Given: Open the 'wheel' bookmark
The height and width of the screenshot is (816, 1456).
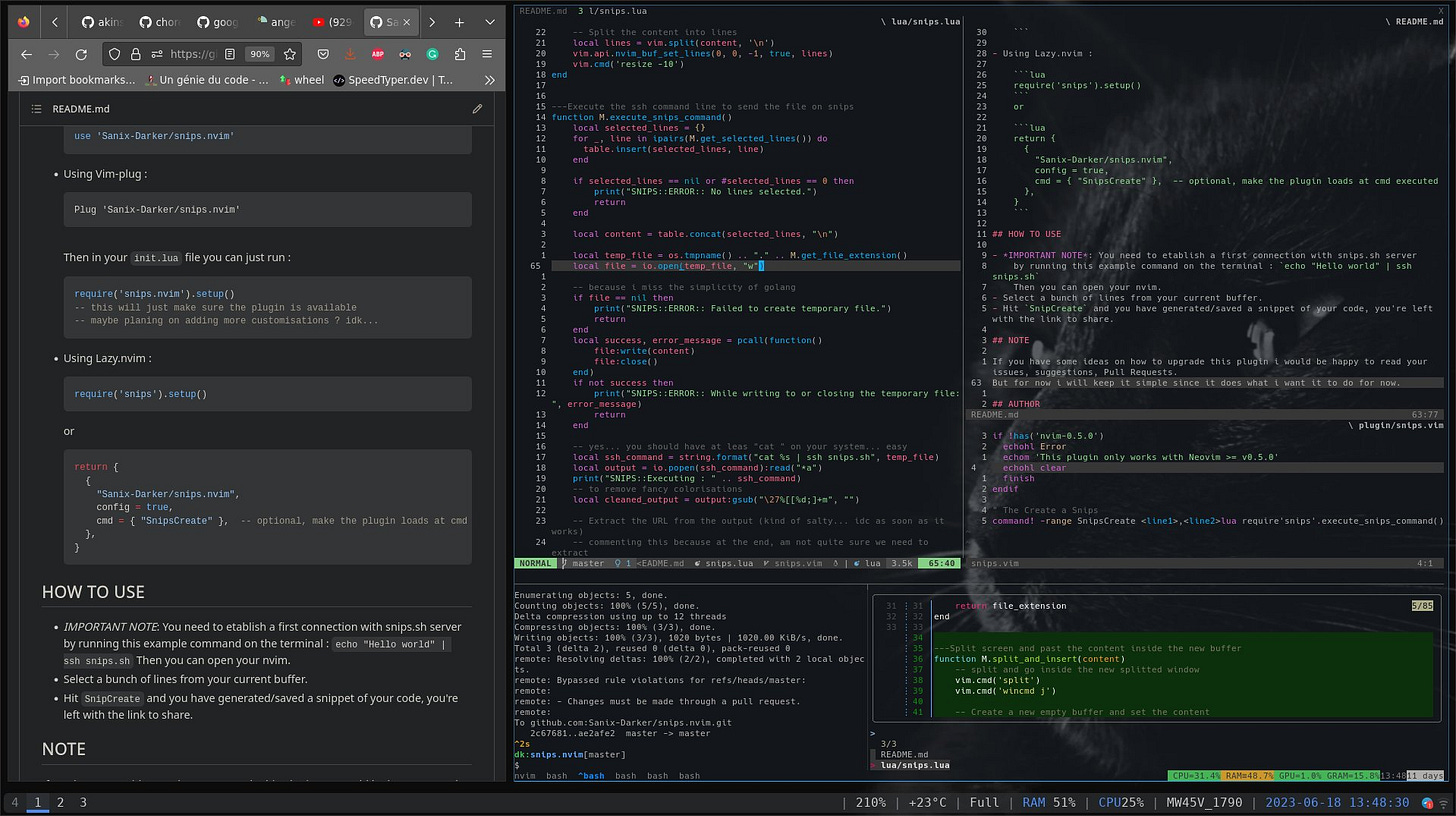Looking at the screenshot, I should coord(302,80).
